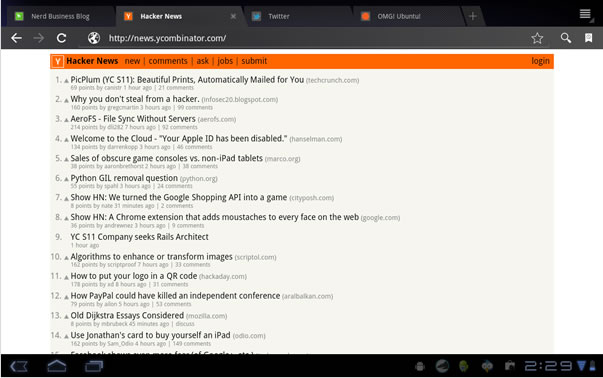
Task: Tap the Android system back button
Action: [18, 366]
